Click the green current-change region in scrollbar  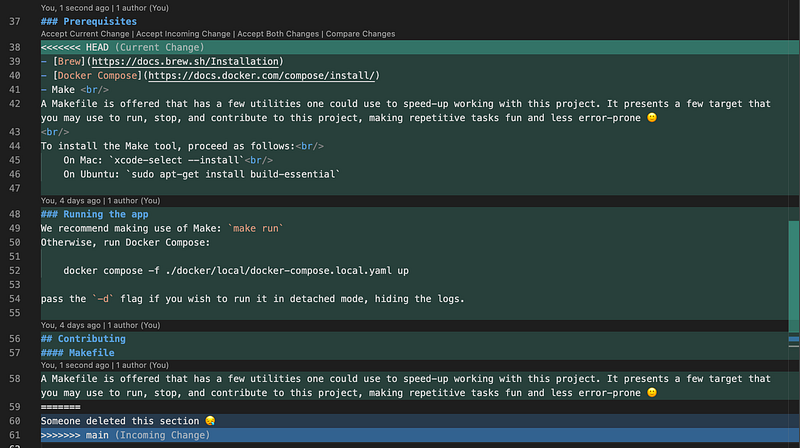[x=794, y=277]
